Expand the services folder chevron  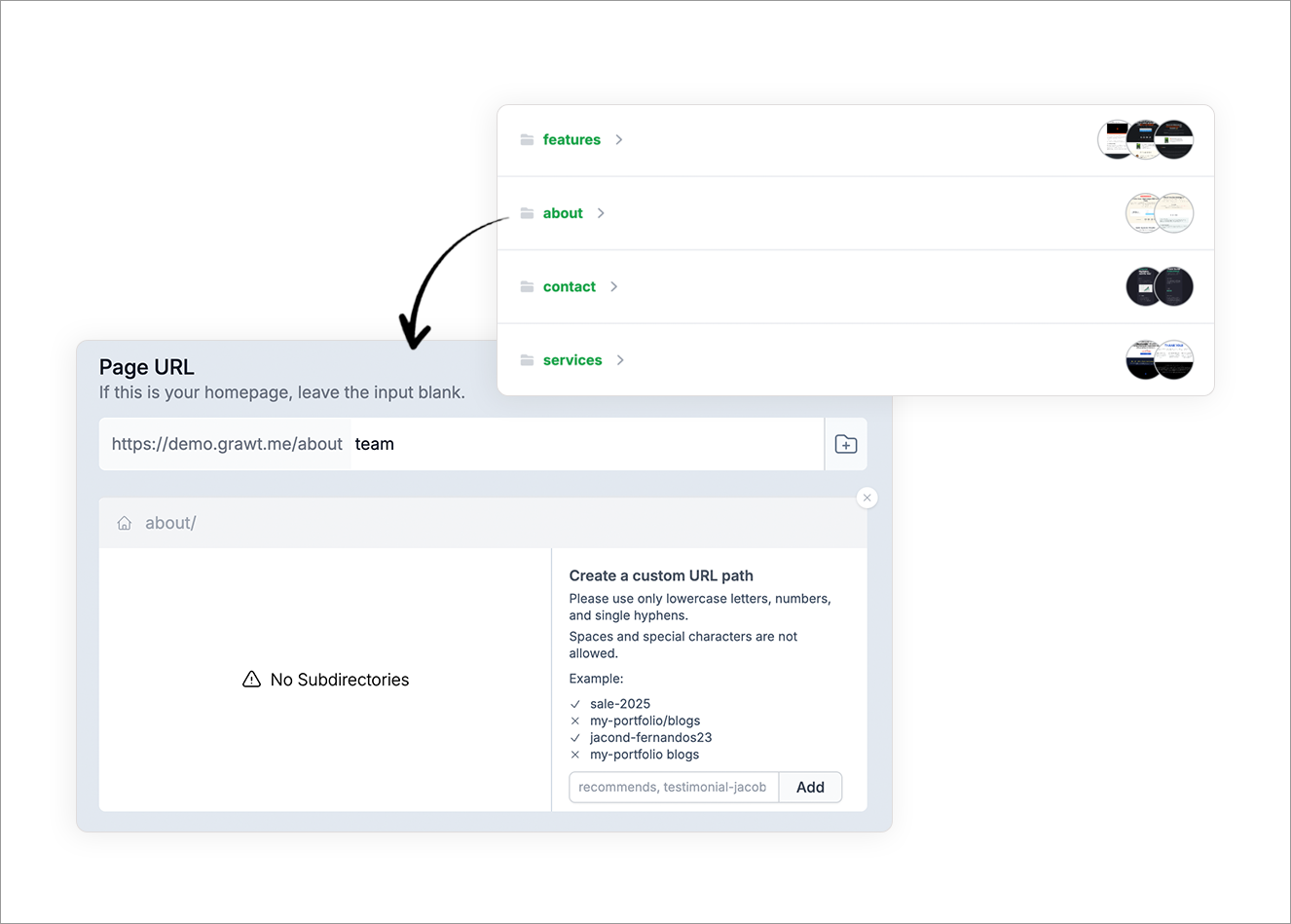pyautogui.click(x=620, y=360)
